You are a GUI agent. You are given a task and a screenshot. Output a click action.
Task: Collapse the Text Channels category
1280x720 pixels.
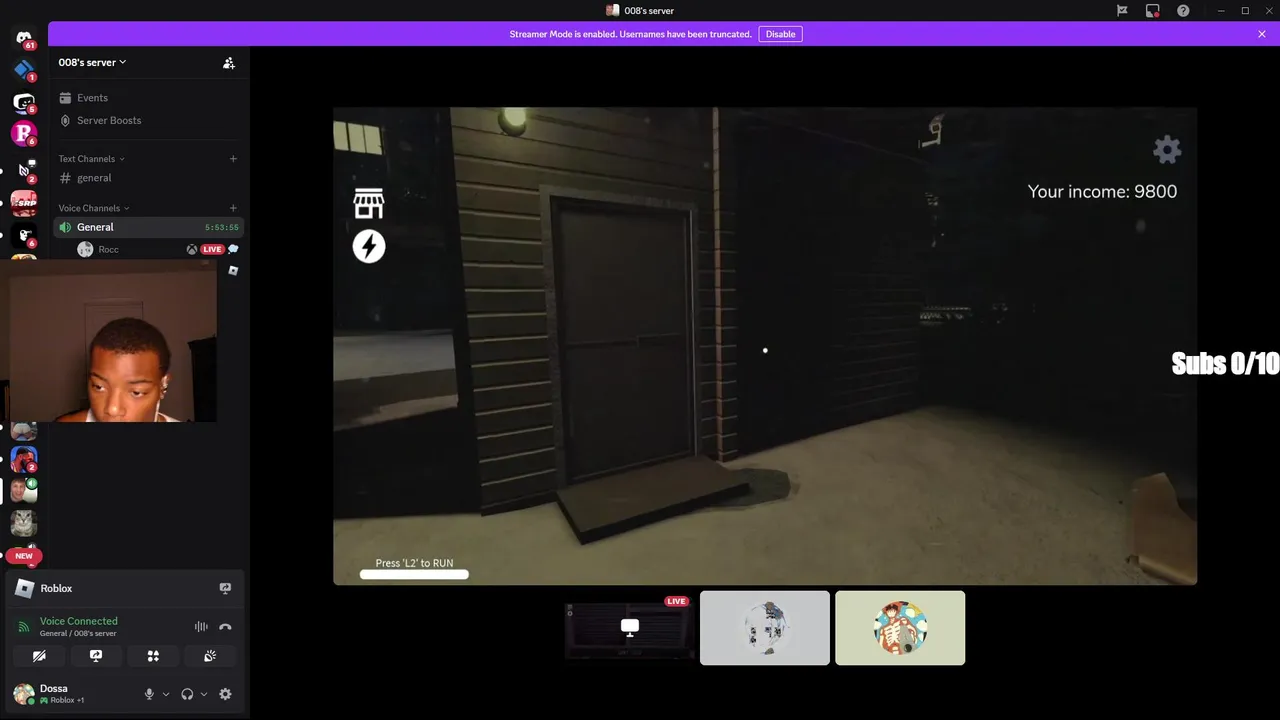pos(91,159)
